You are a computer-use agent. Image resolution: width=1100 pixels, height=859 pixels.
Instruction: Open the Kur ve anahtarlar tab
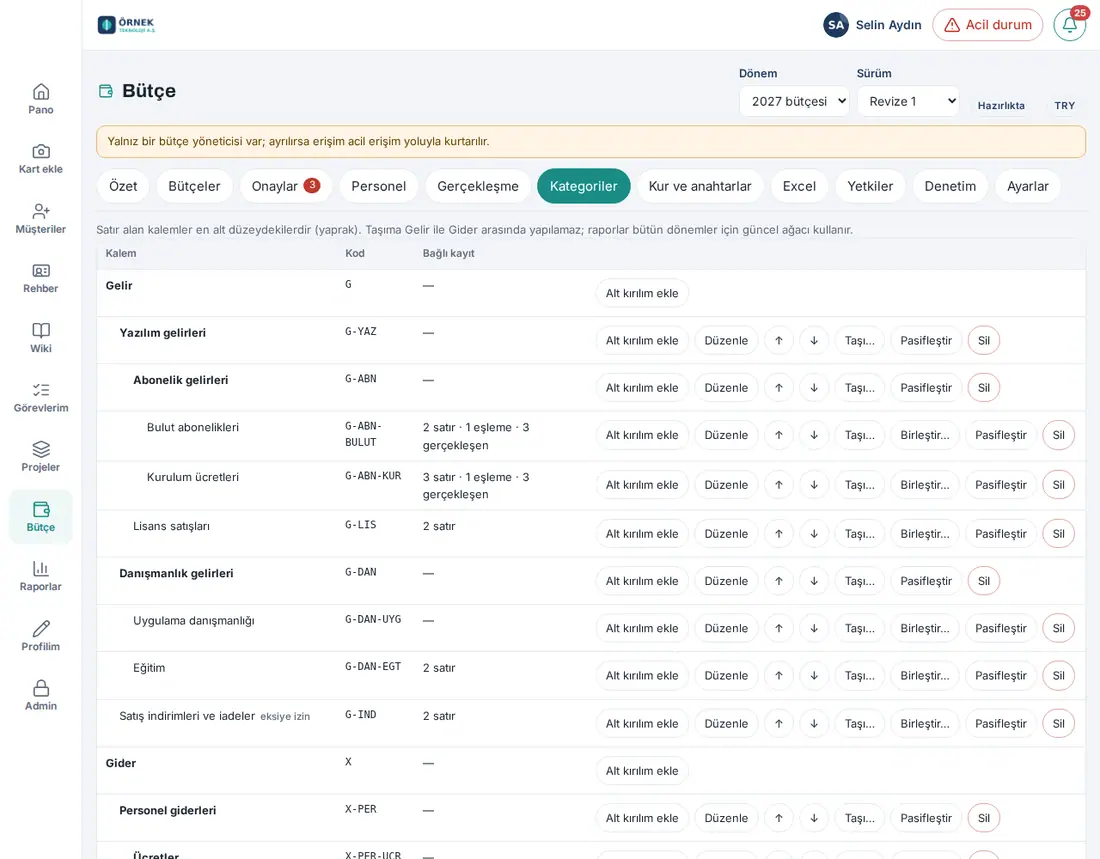click(699, 186)
